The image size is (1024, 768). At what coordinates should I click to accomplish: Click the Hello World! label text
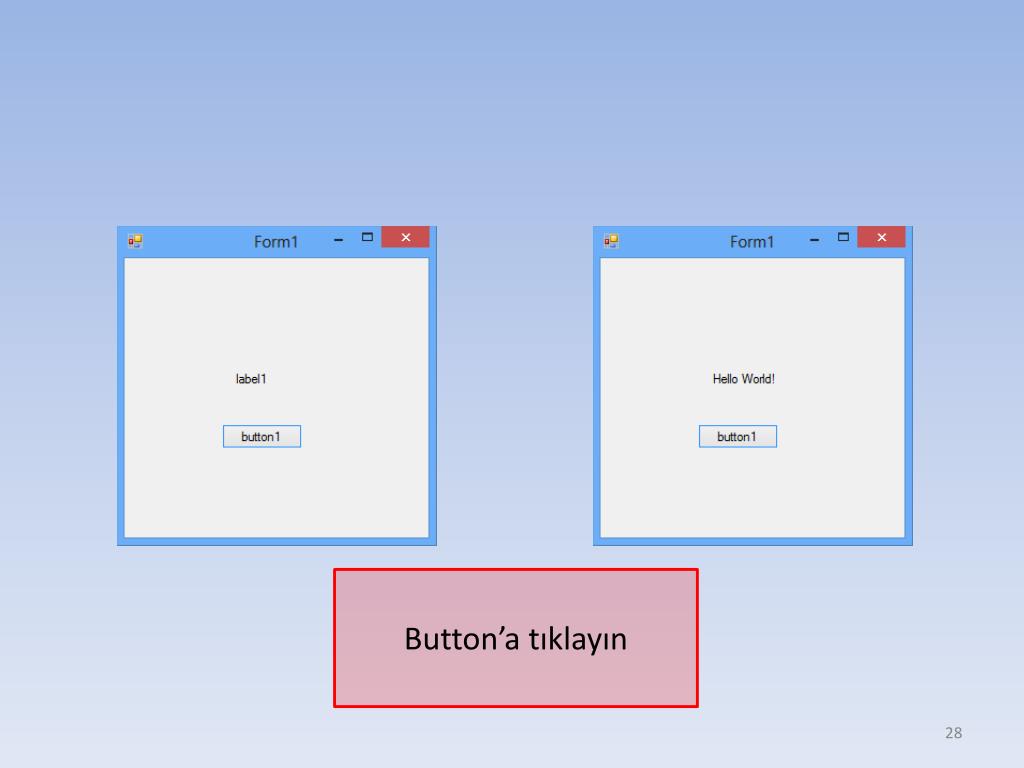click(x=743, y=379)
